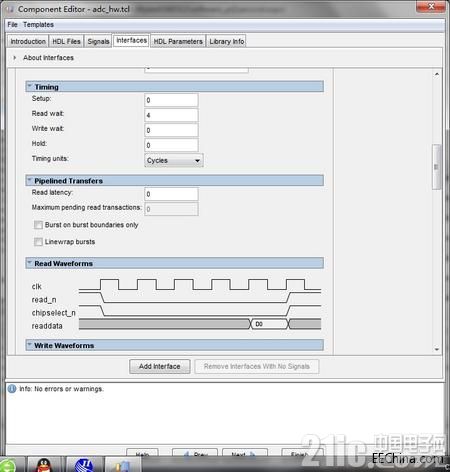Image resolution: width=450 pixels, height=472 pixels.
Task: Enable Burst on burst boundaries only
Action: 38,225
